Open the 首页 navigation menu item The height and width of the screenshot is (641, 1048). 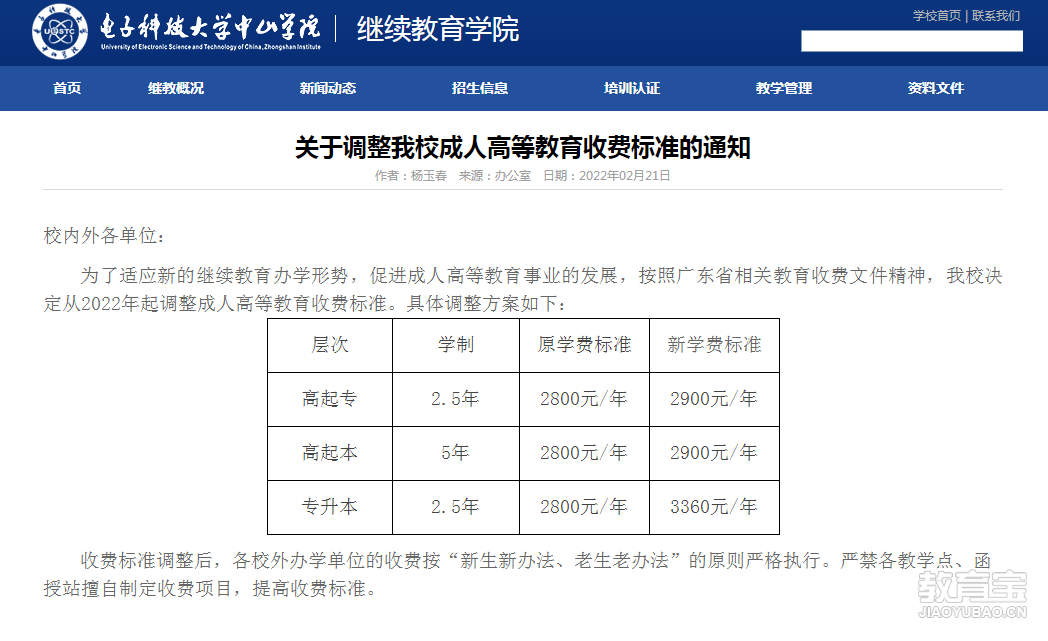coord(67,88)
